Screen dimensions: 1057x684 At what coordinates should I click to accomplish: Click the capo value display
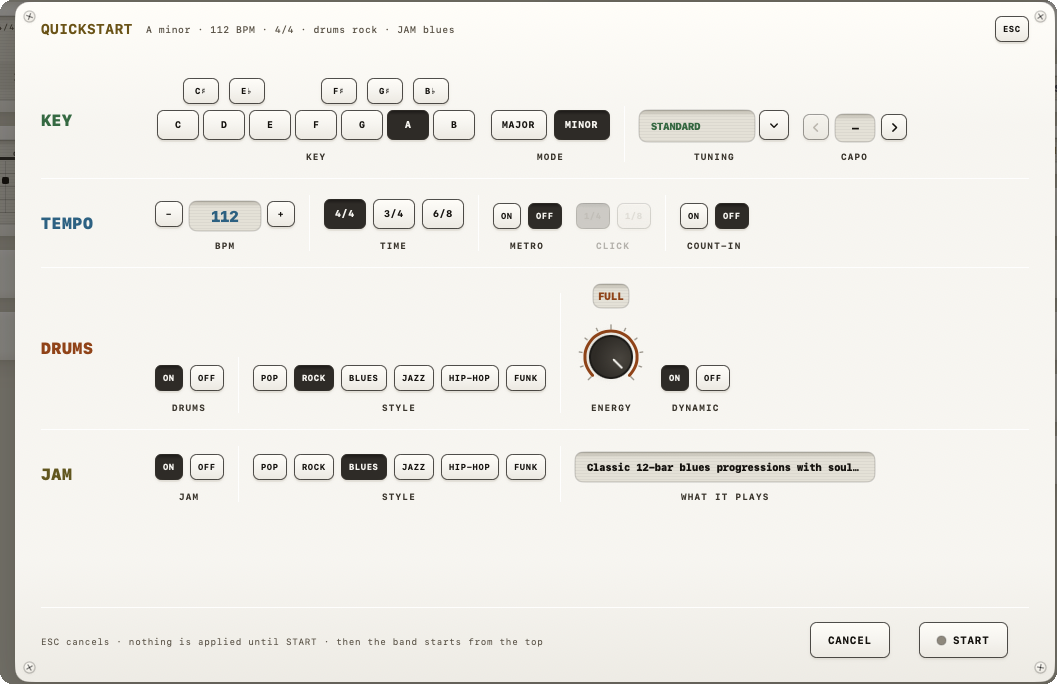[x=855, y=127]
